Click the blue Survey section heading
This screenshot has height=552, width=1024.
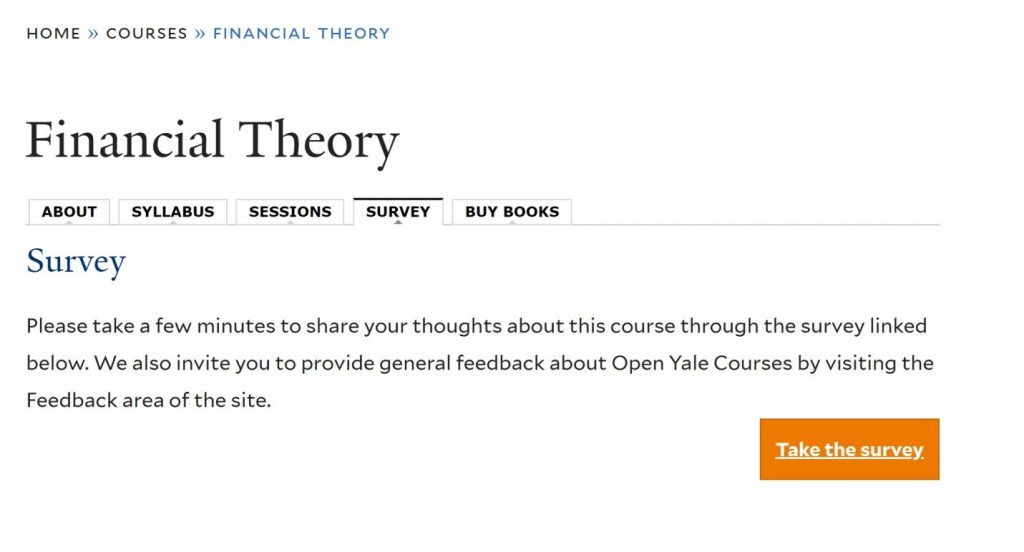pos(76,261)
